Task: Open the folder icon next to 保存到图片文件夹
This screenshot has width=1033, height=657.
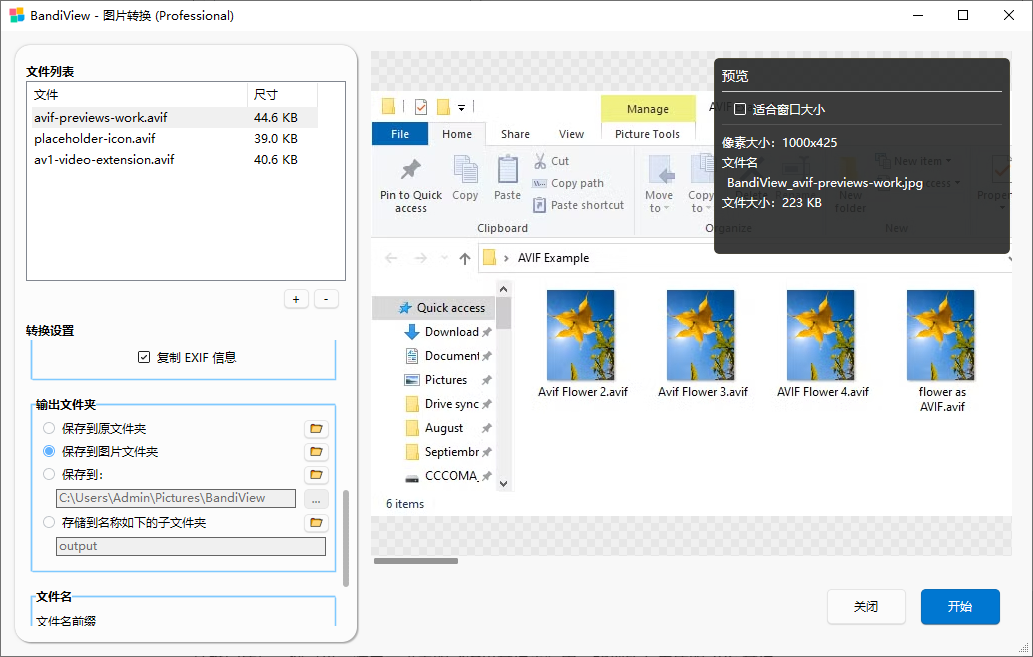Action: 316,452
